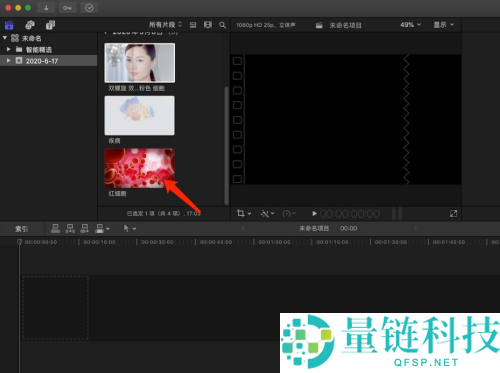Open the tool selector chevron menu

[134, 229]
